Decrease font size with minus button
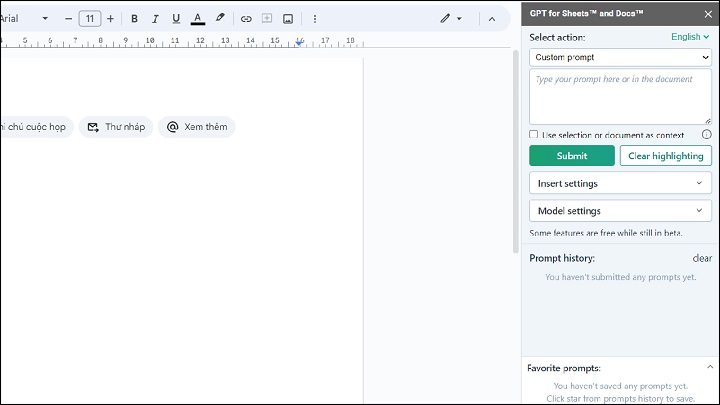This screenshot has height=405, width=720. pos(68,19)
